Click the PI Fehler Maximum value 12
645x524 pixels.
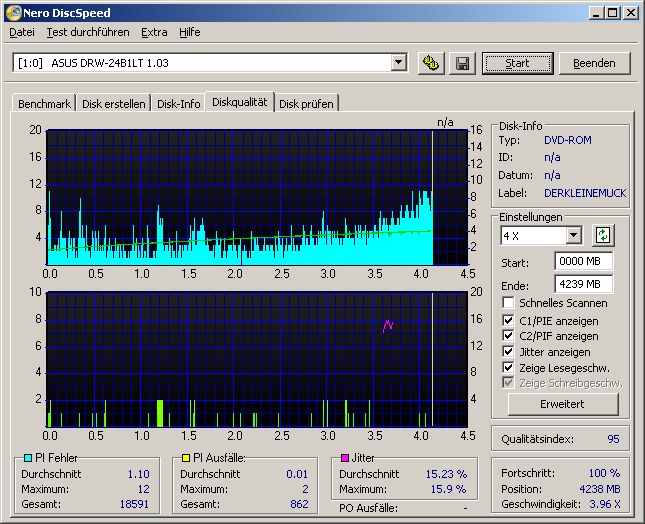pos(143,489)
